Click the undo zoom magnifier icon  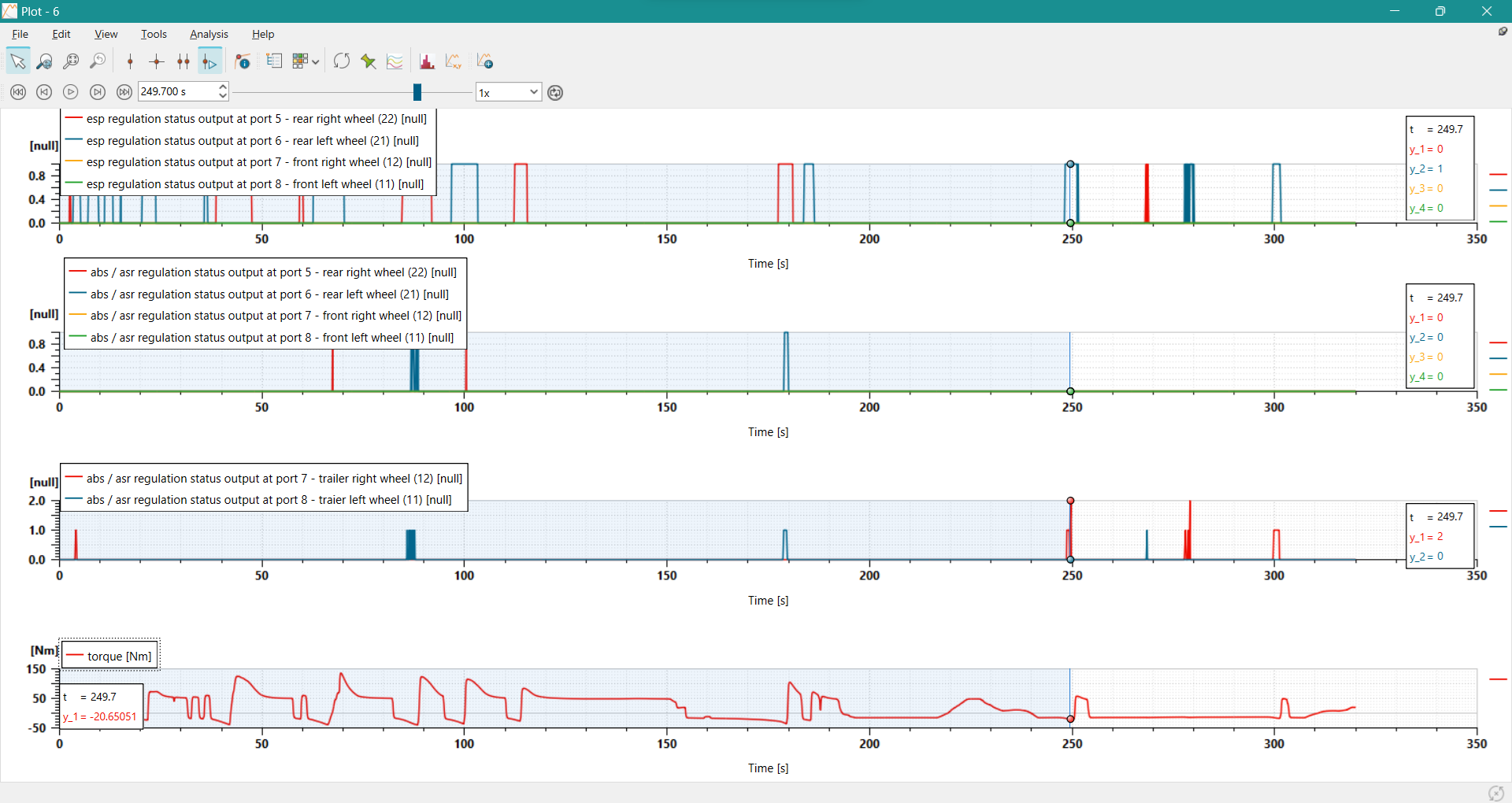(98, 61)
